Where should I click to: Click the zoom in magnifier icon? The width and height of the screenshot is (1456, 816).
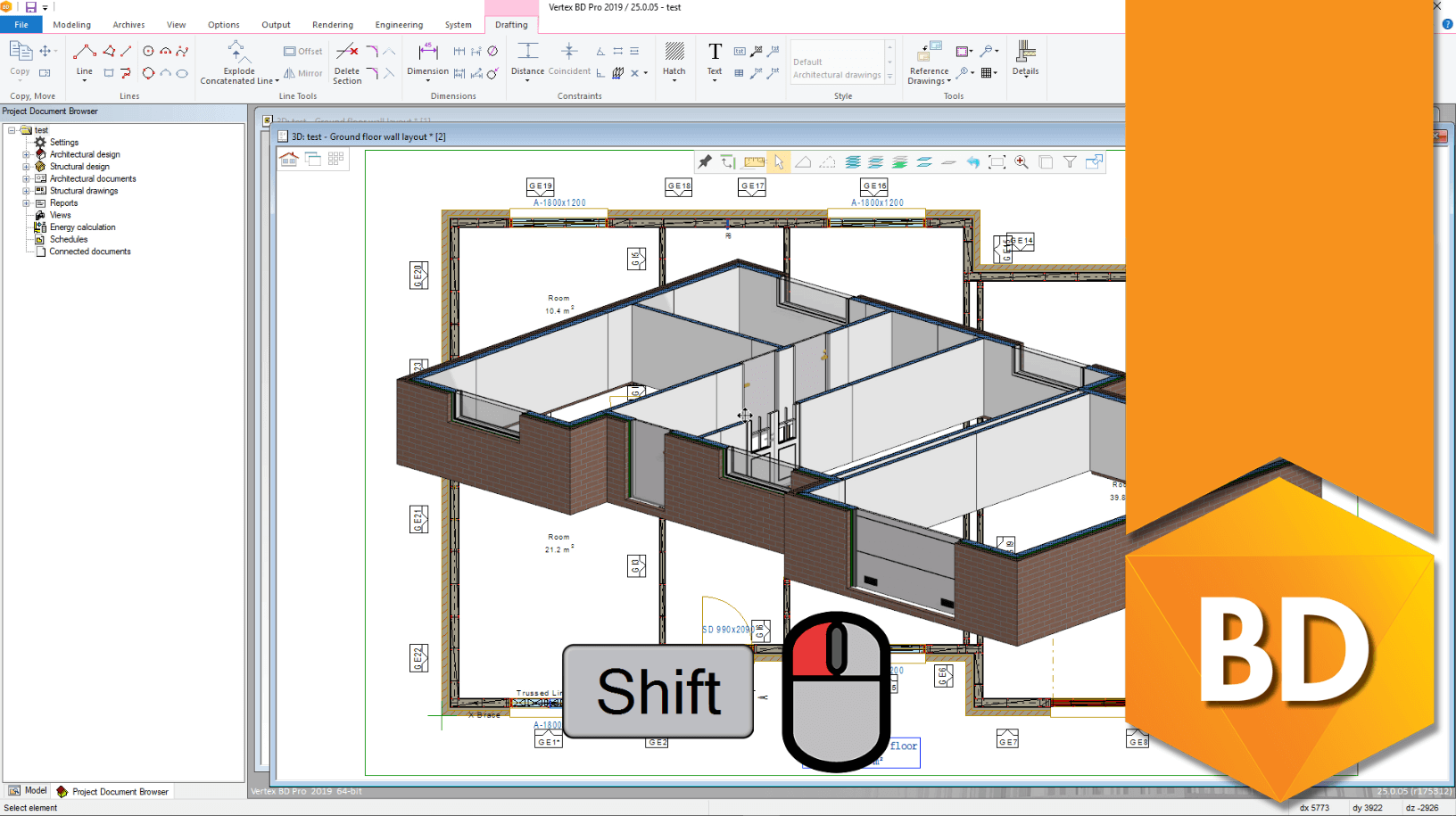click(1022, 161)
